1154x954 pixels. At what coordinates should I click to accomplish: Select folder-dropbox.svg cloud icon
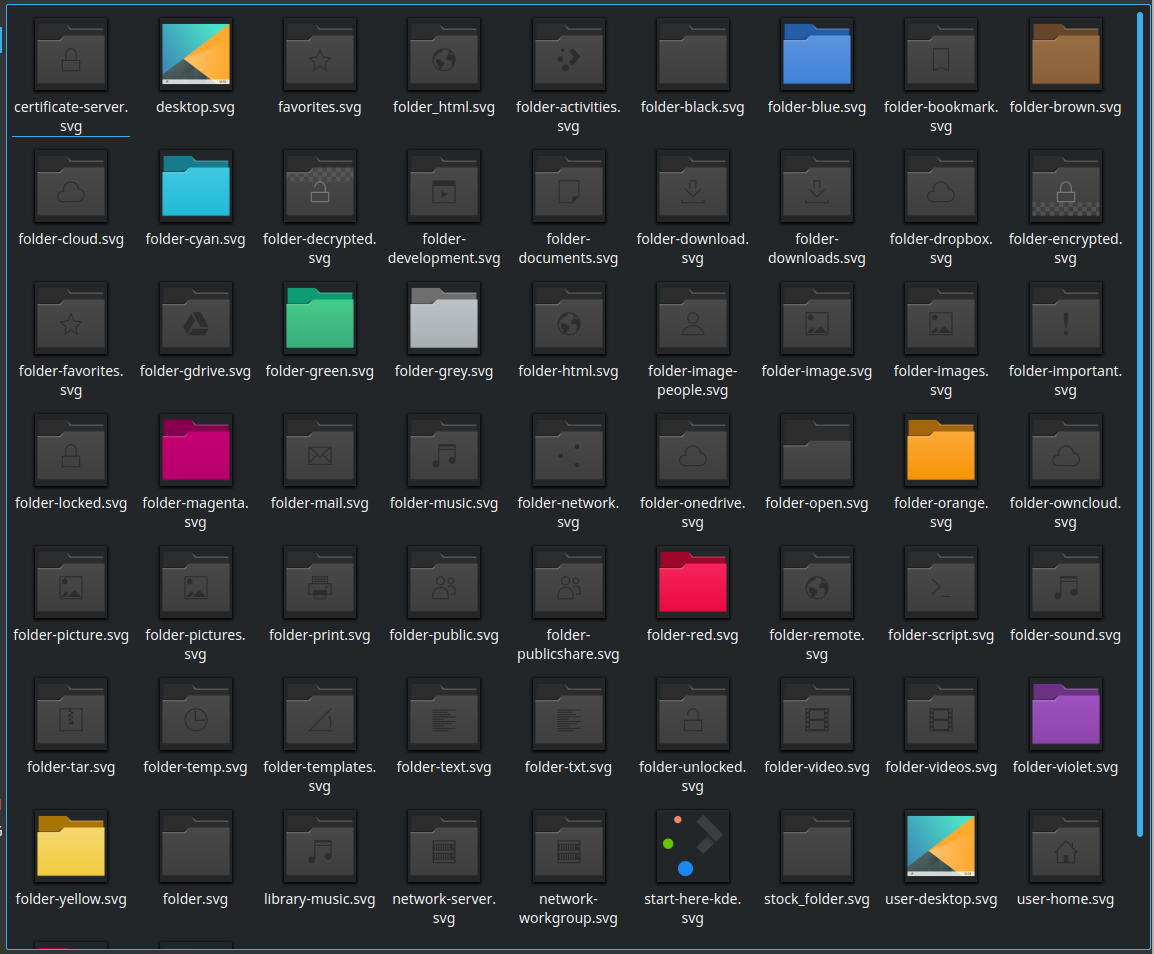[x=941, y=186]
